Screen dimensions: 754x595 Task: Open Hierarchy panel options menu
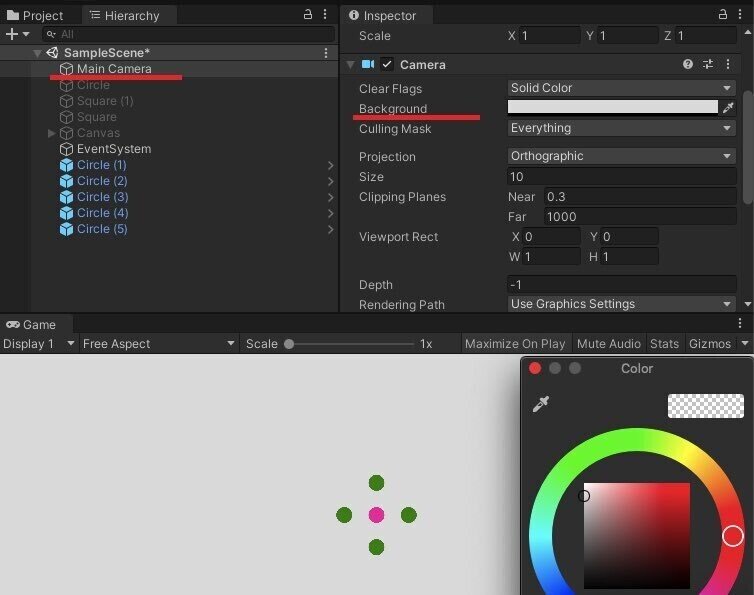[325, 14]
